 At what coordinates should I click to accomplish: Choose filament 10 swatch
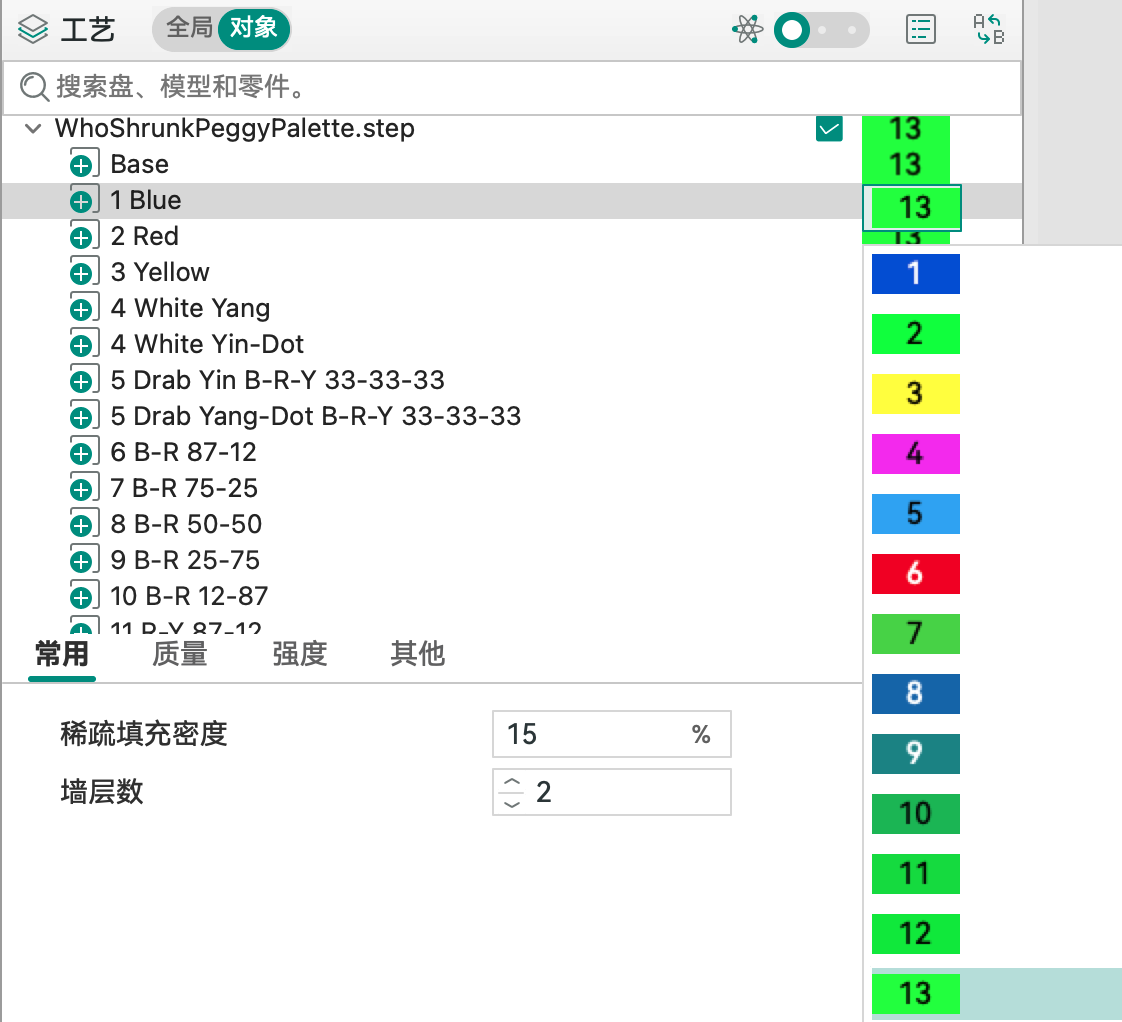coord(915,814)
